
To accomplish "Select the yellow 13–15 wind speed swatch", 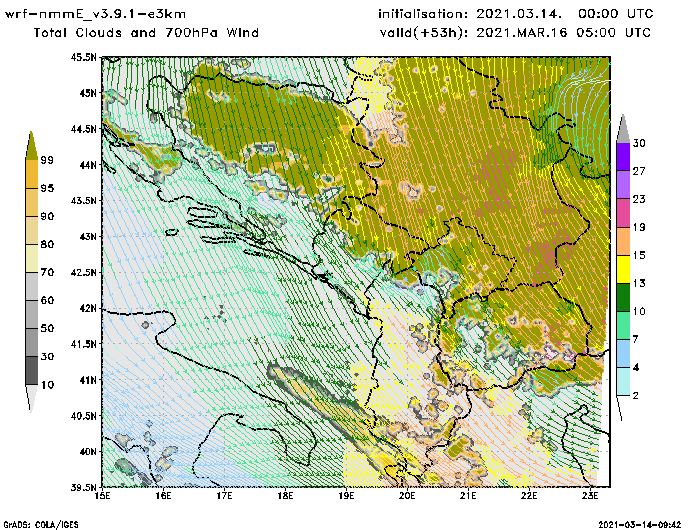I will 623,269.
